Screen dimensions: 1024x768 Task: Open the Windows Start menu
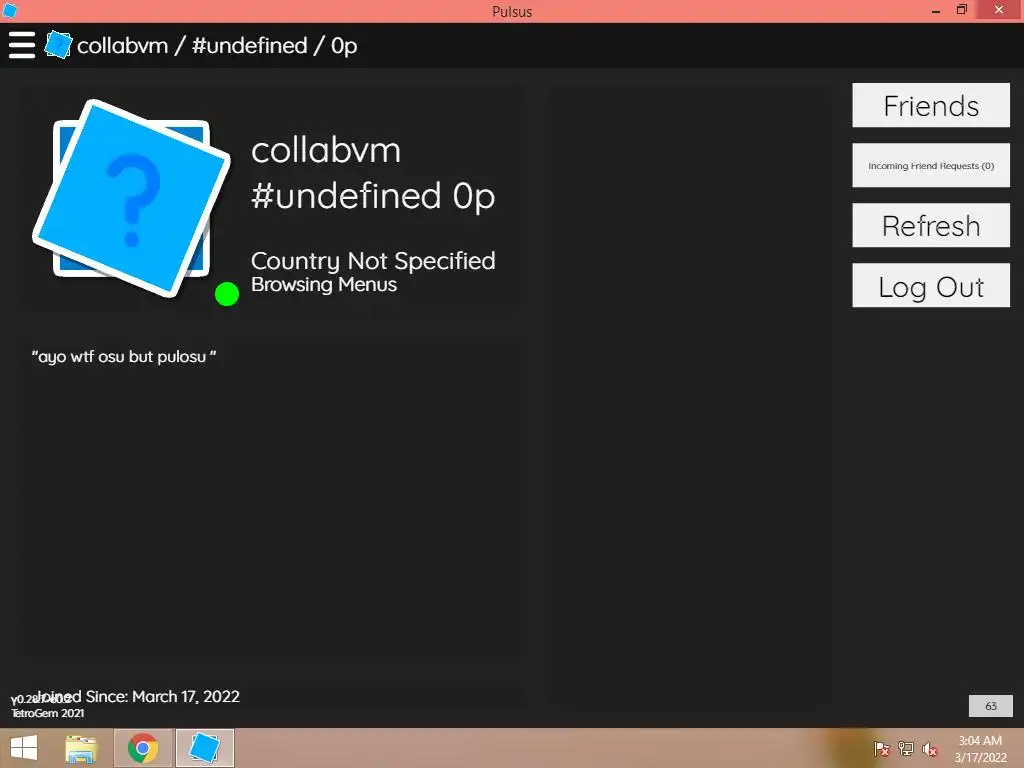tap(24, 748)
